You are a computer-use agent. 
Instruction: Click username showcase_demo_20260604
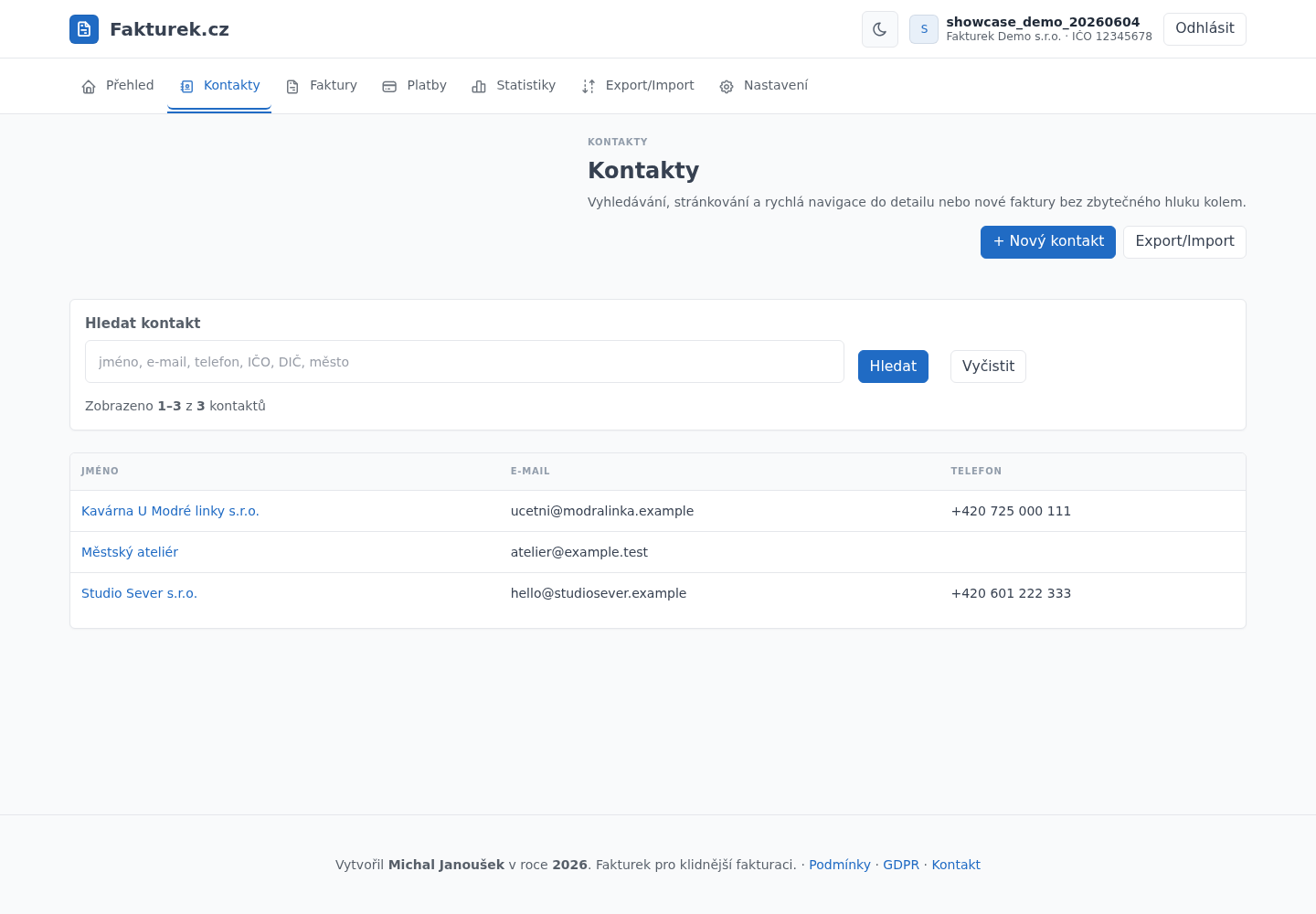tap(1043, 22)
